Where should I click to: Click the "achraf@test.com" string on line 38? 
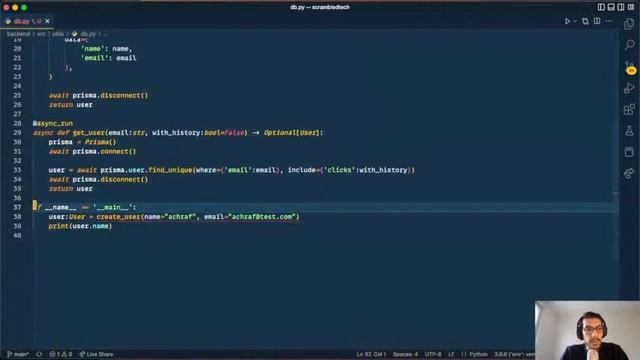tap(262, 217)
